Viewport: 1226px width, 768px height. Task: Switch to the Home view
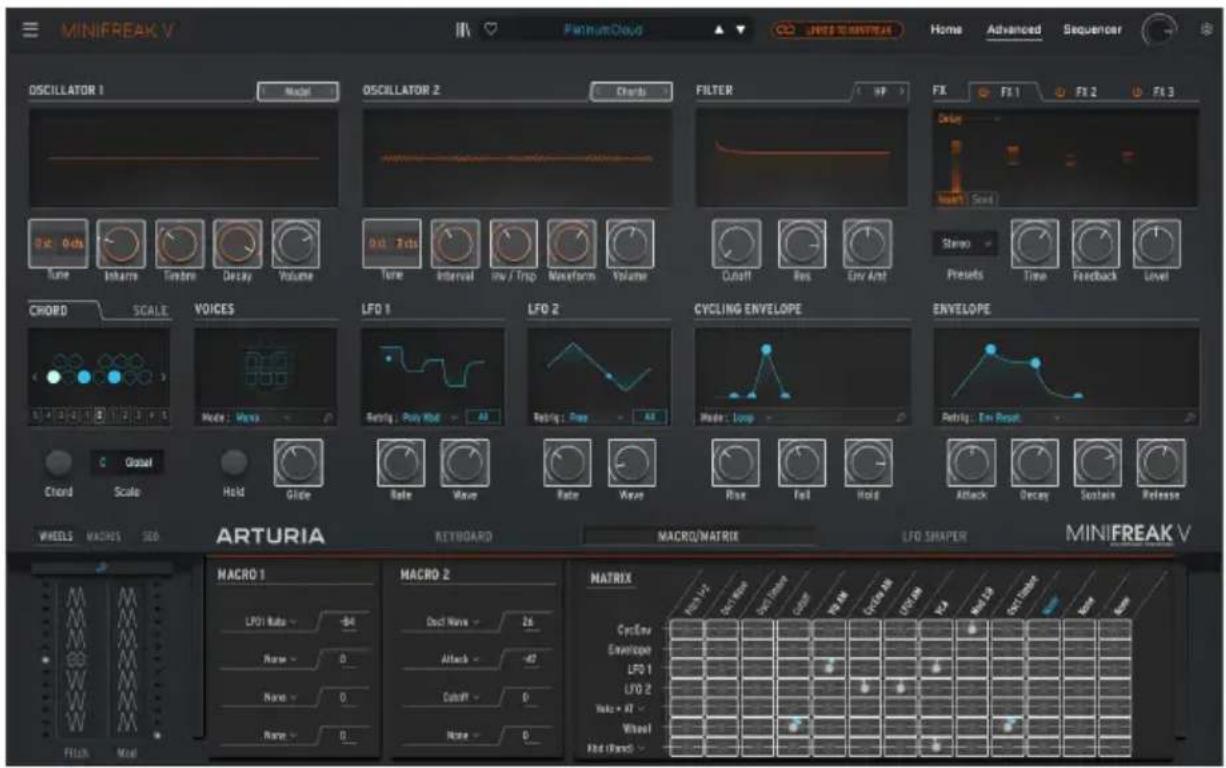click(x=946, y=30)
